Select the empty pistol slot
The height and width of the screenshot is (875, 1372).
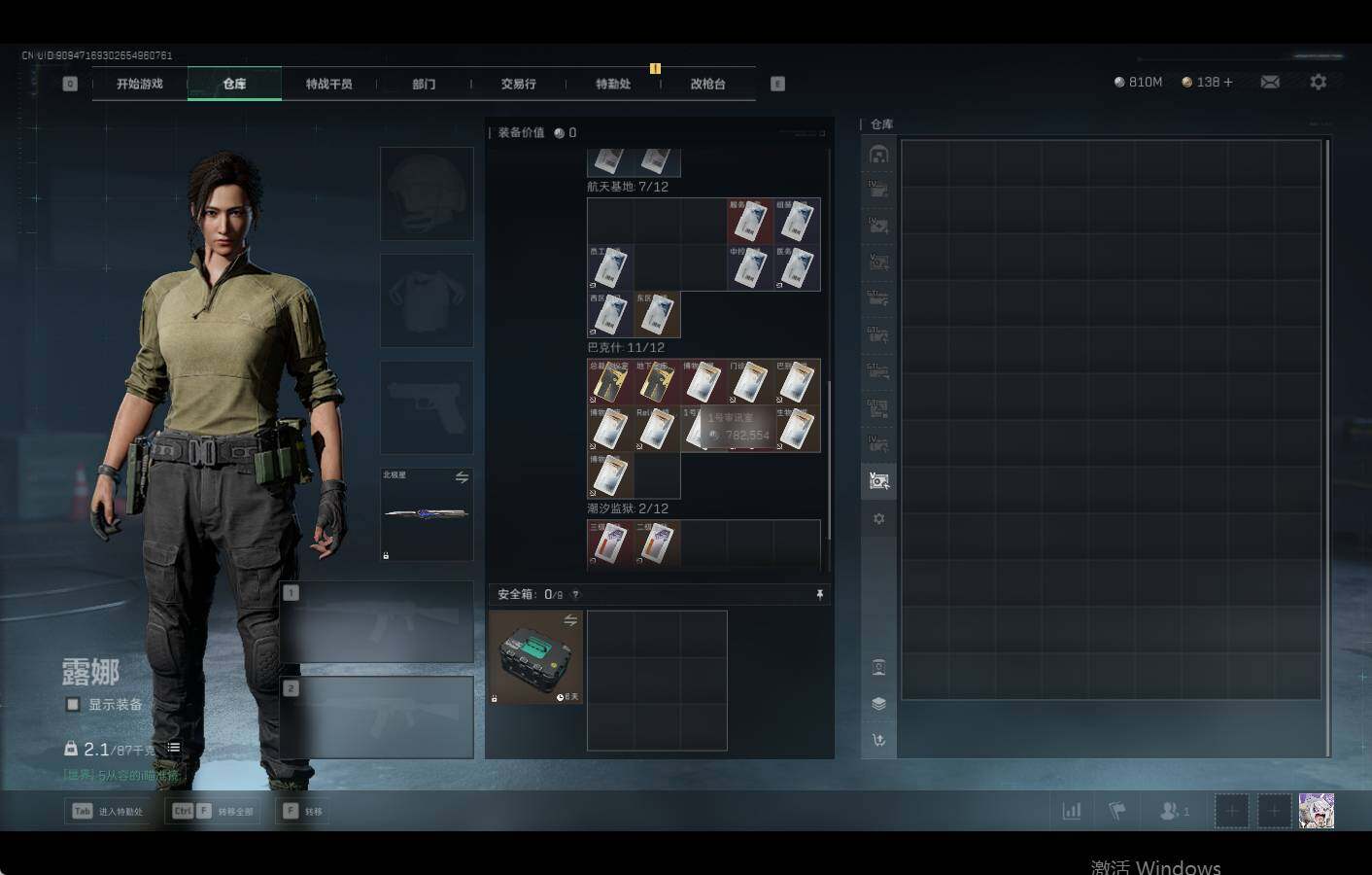click(427, 407)
